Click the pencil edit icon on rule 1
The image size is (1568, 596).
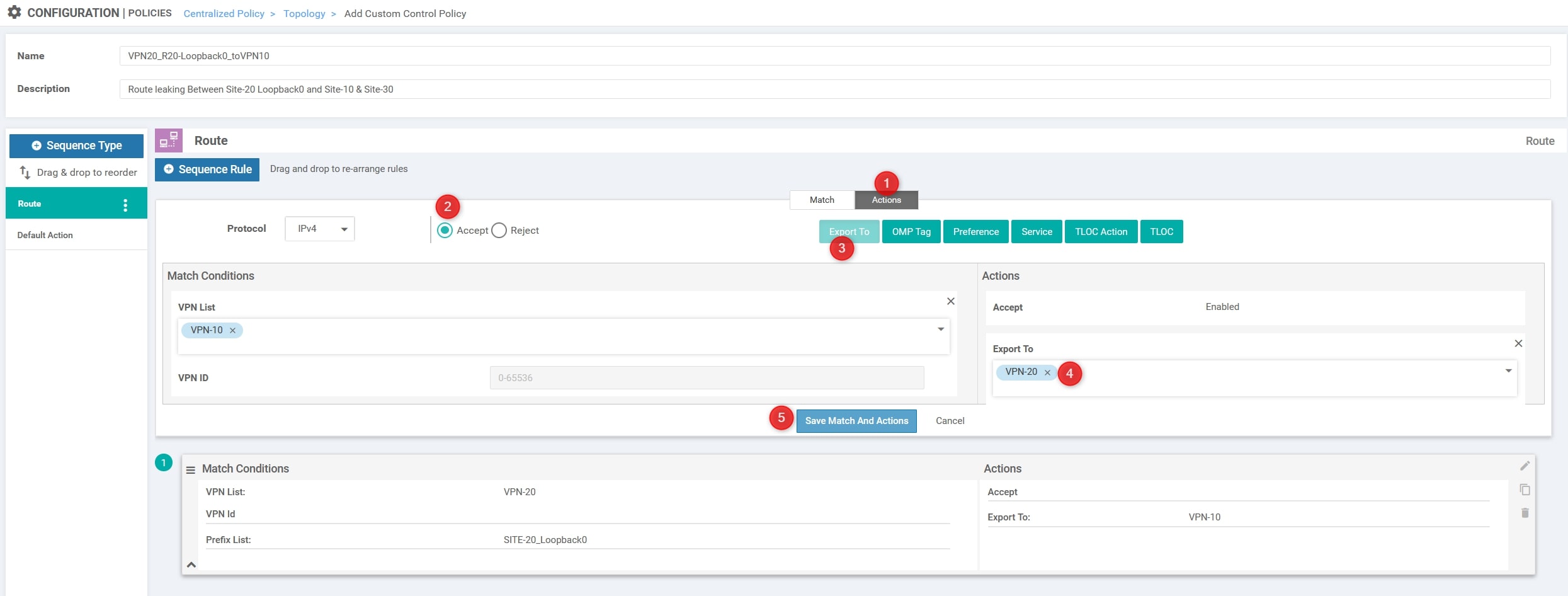point(1525,466)
